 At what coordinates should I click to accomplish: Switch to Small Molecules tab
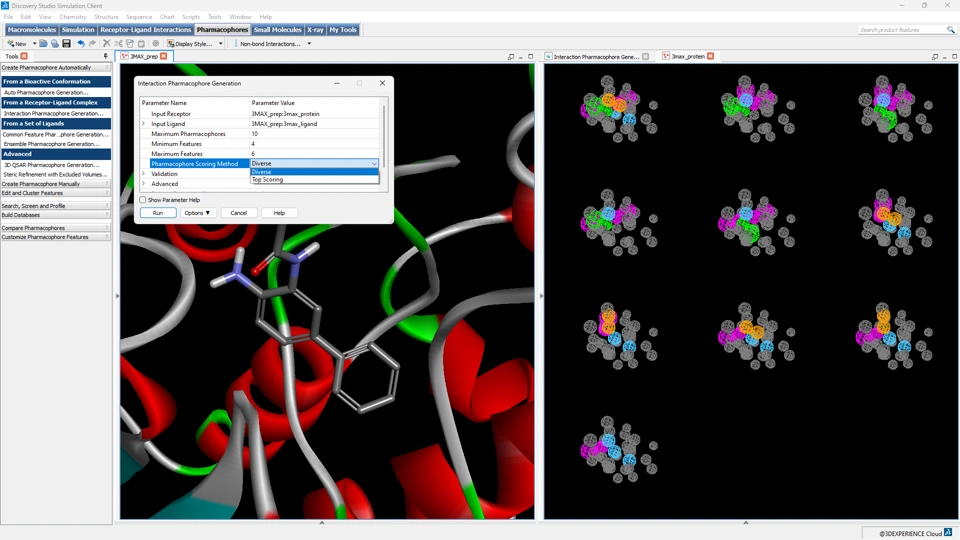click(277, 29)
